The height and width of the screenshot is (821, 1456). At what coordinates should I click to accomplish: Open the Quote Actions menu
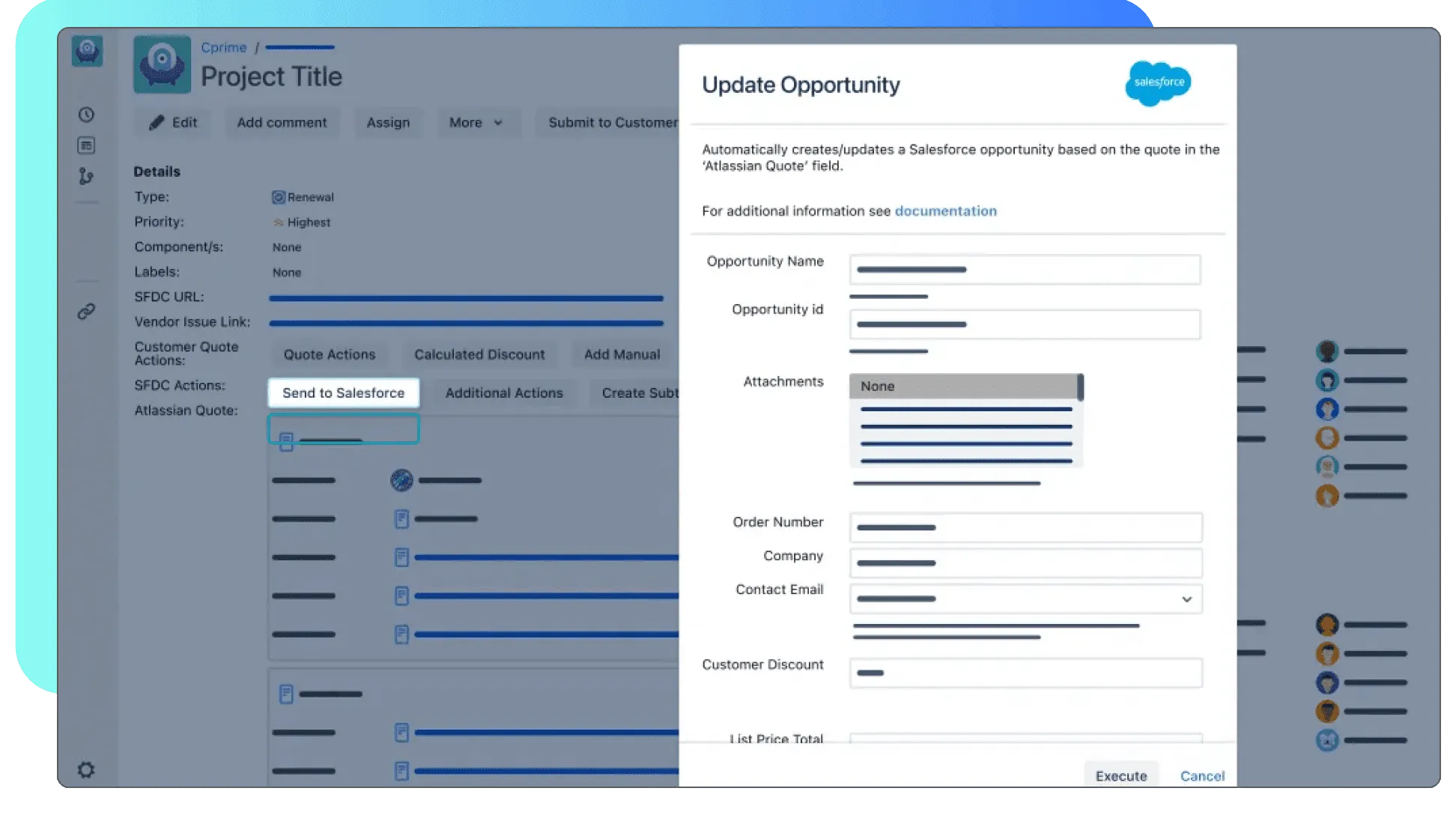pos(330,355)
